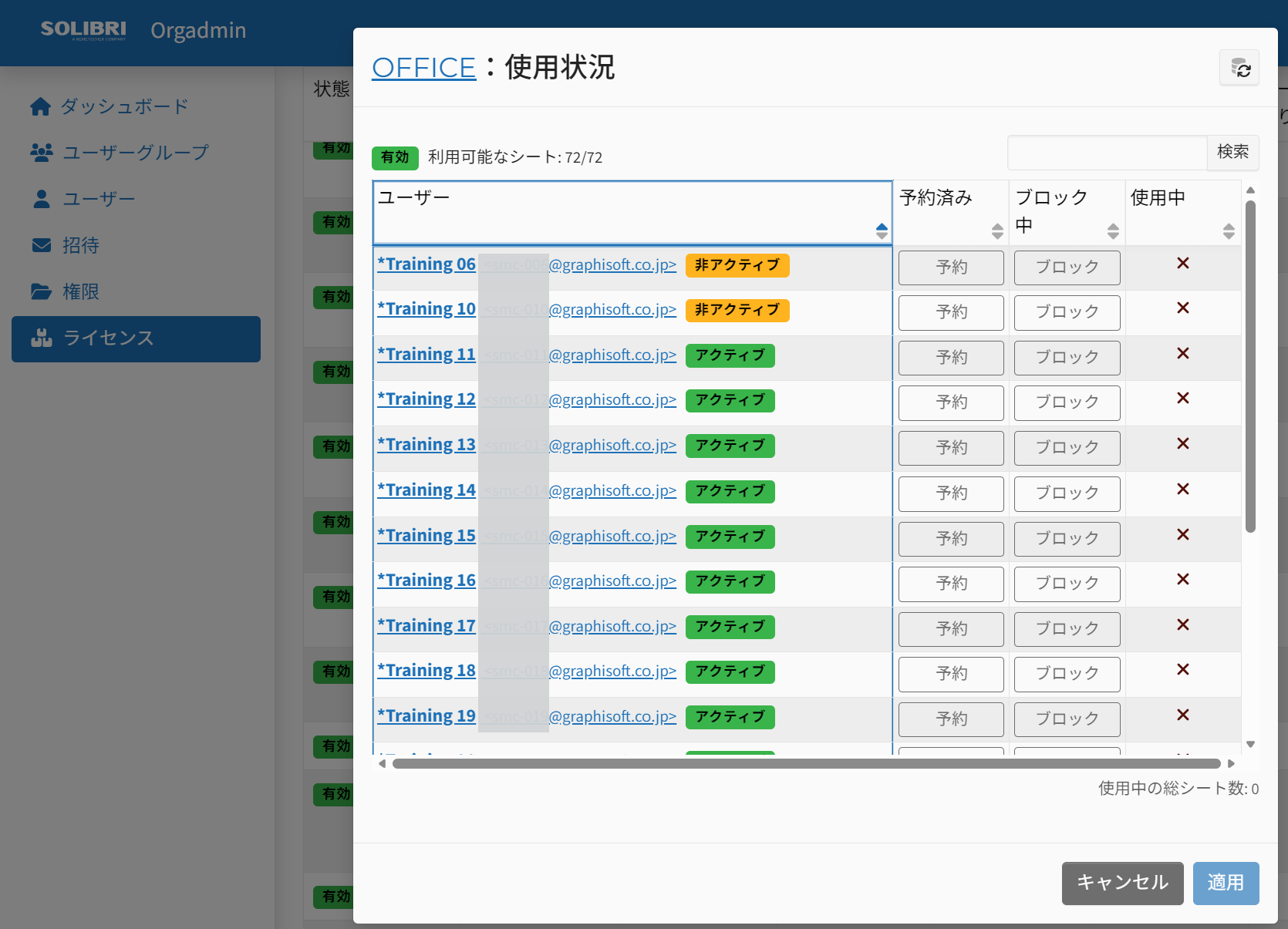1288x929 pixels.
Task: Block (ブロック) user Training 16
Action: coord(1067,584)
